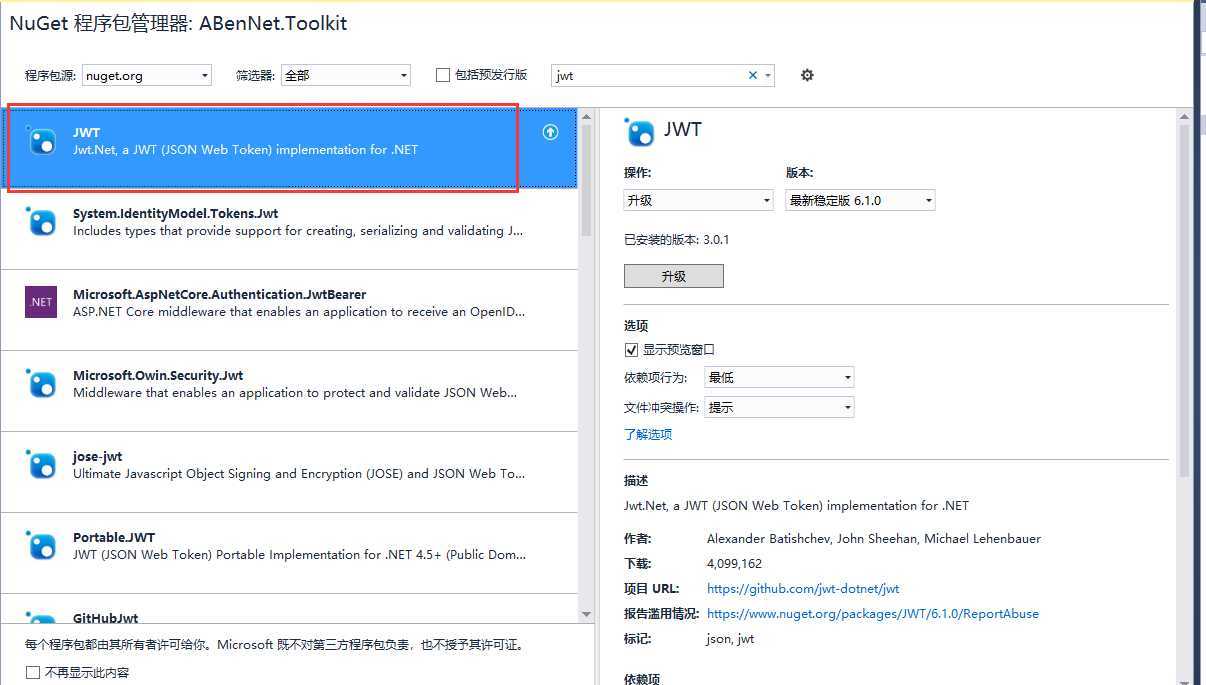Viewport: 1206px width, 685px height.
Task: Click package list scrollbar down arrow
Action: [x=587, y=613]
